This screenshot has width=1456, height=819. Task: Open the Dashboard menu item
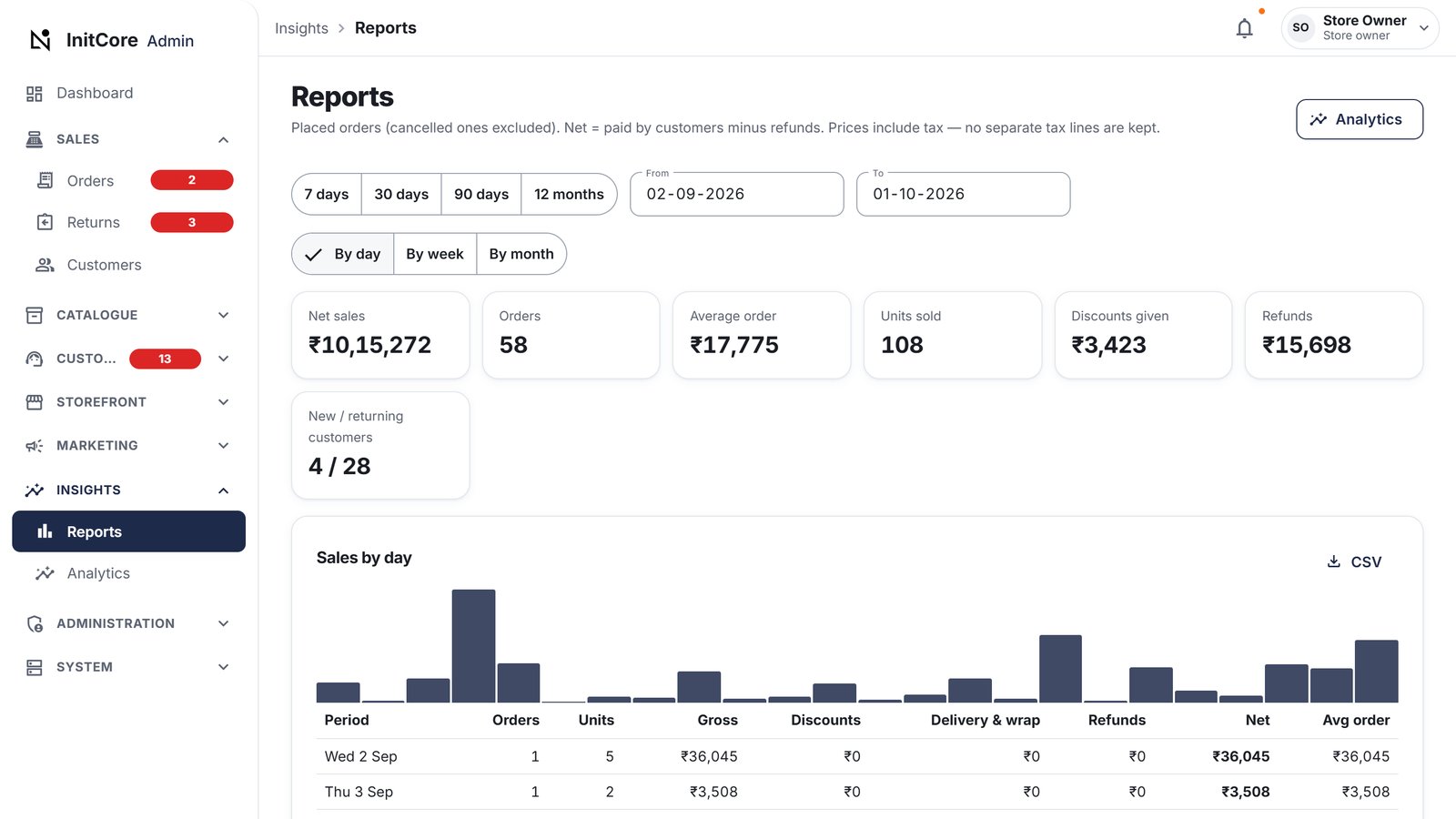click(x=128, y=94)
